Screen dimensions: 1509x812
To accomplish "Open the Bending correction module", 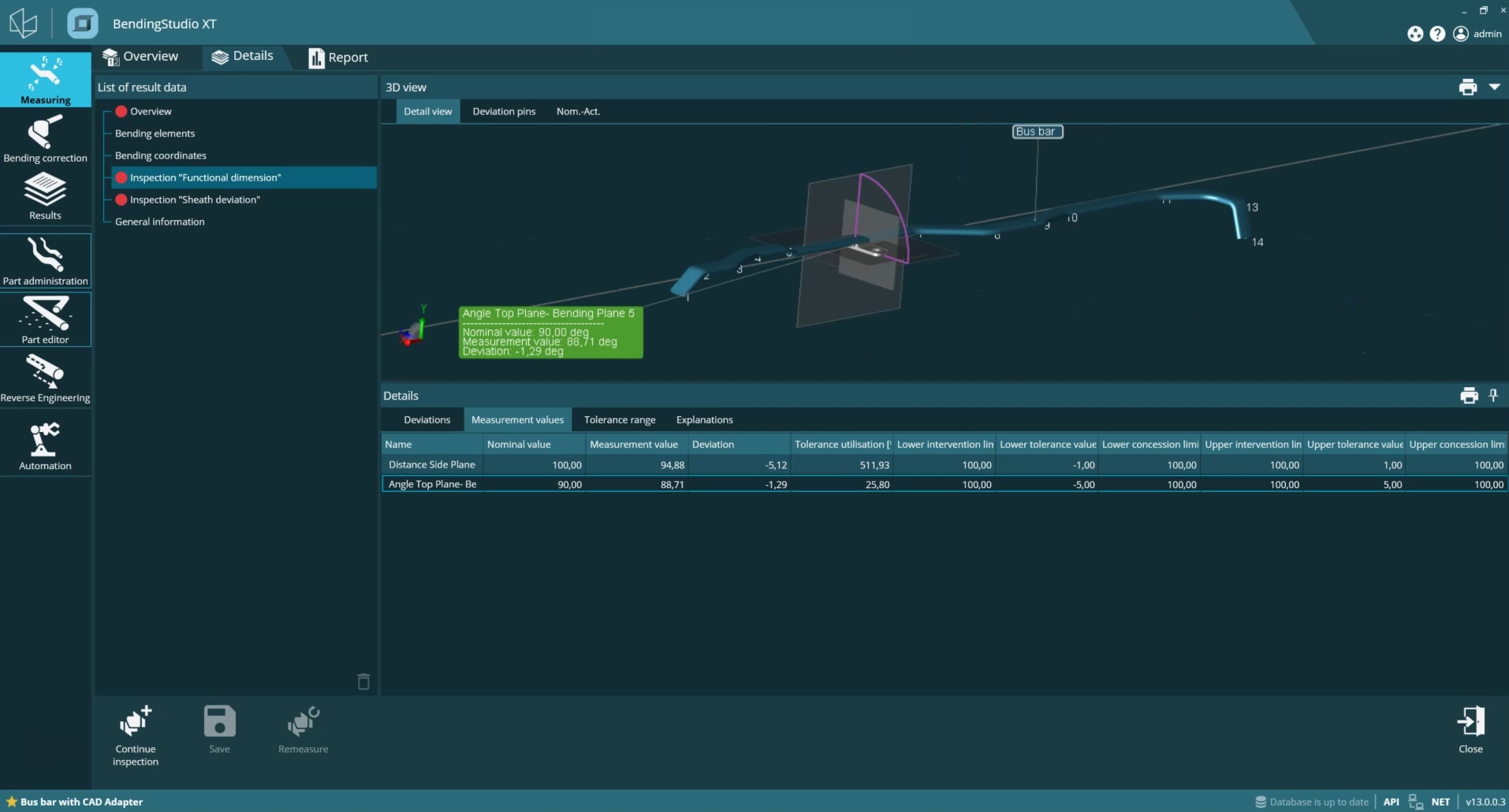I will [x=45, y=139].
